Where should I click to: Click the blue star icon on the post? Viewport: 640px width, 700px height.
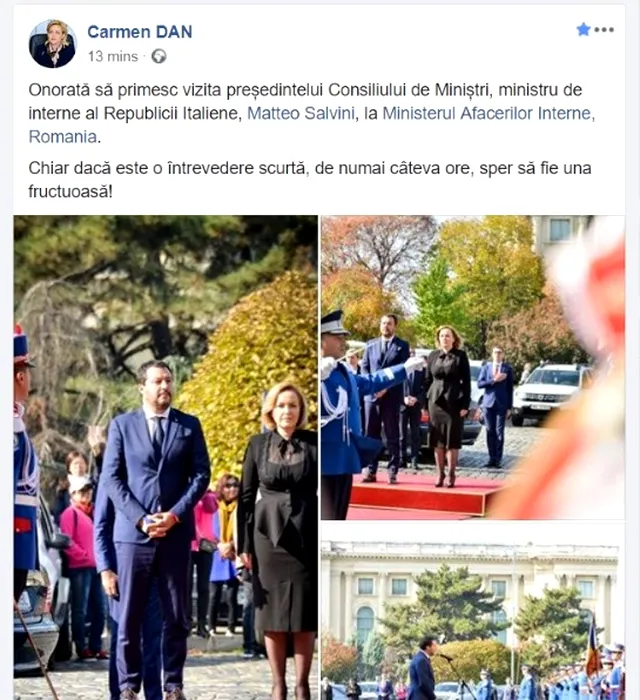(x=583, y=30)
